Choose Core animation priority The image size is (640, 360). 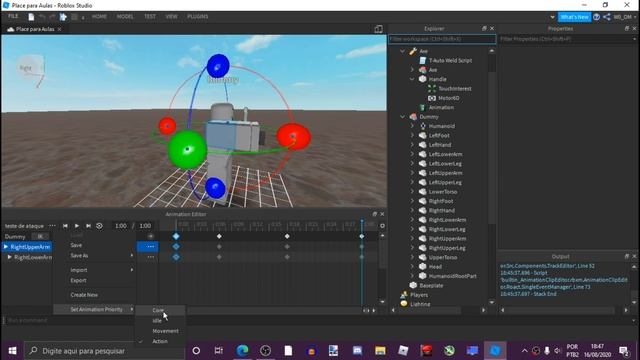(x=160, y=310)
